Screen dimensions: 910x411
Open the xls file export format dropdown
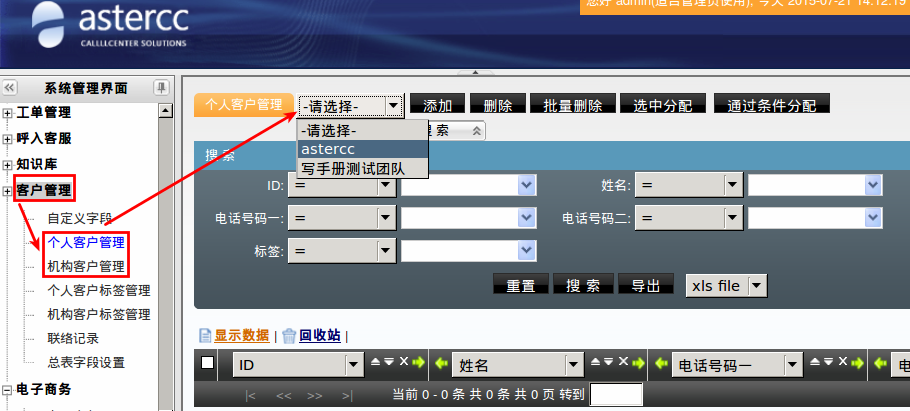coord(756,286)
